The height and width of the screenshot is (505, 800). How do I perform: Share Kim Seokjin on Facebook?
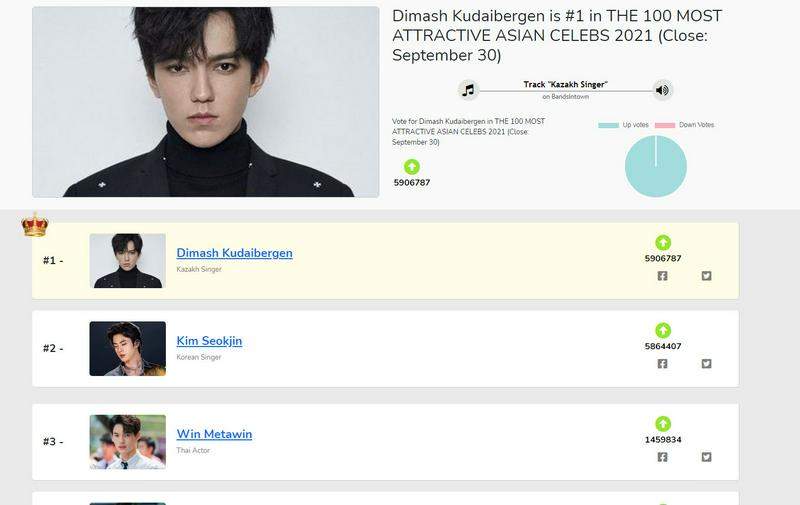(662, 364)
